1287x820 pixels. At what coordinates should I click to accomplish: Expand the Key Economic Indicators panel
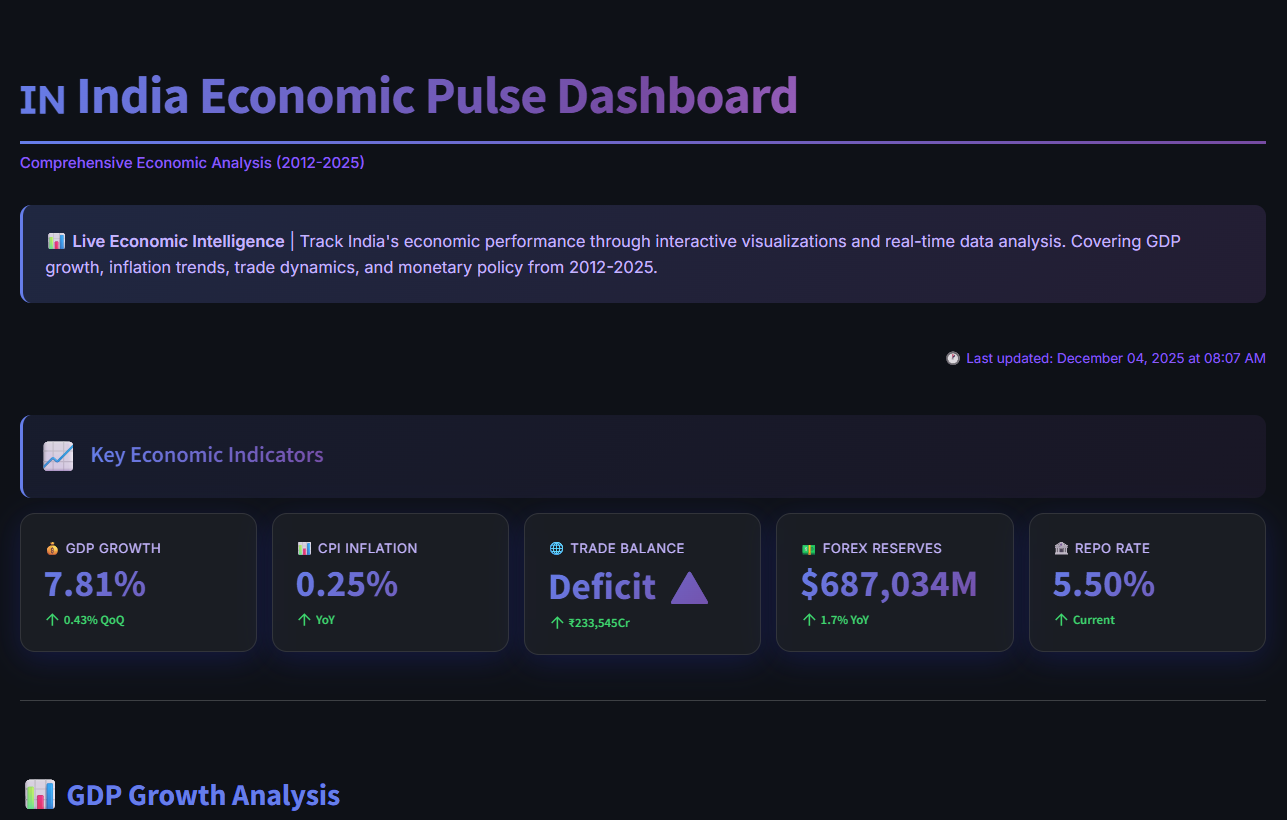(x=642, y=455)
